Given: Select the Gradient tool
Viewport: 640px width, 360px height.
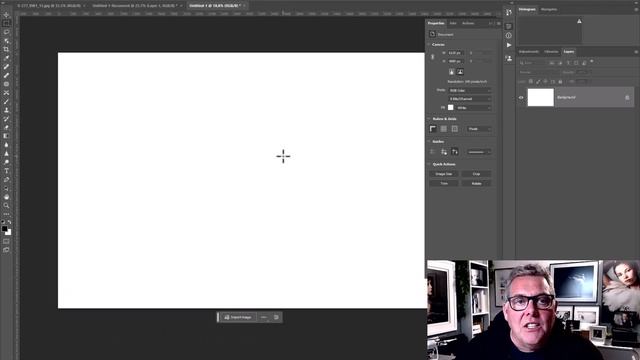Looking at the screenshot, I should tap(6, 136).
